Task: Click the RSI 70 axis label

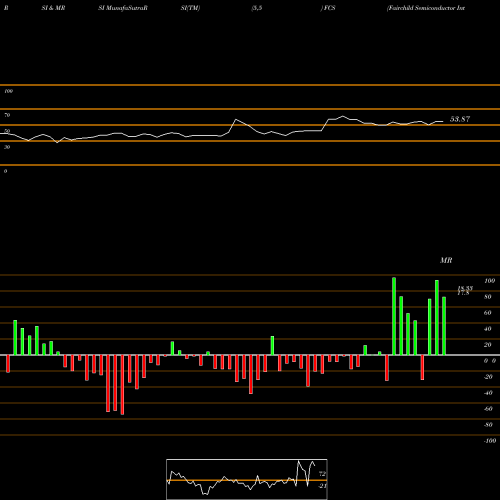Action: (7, 115)
